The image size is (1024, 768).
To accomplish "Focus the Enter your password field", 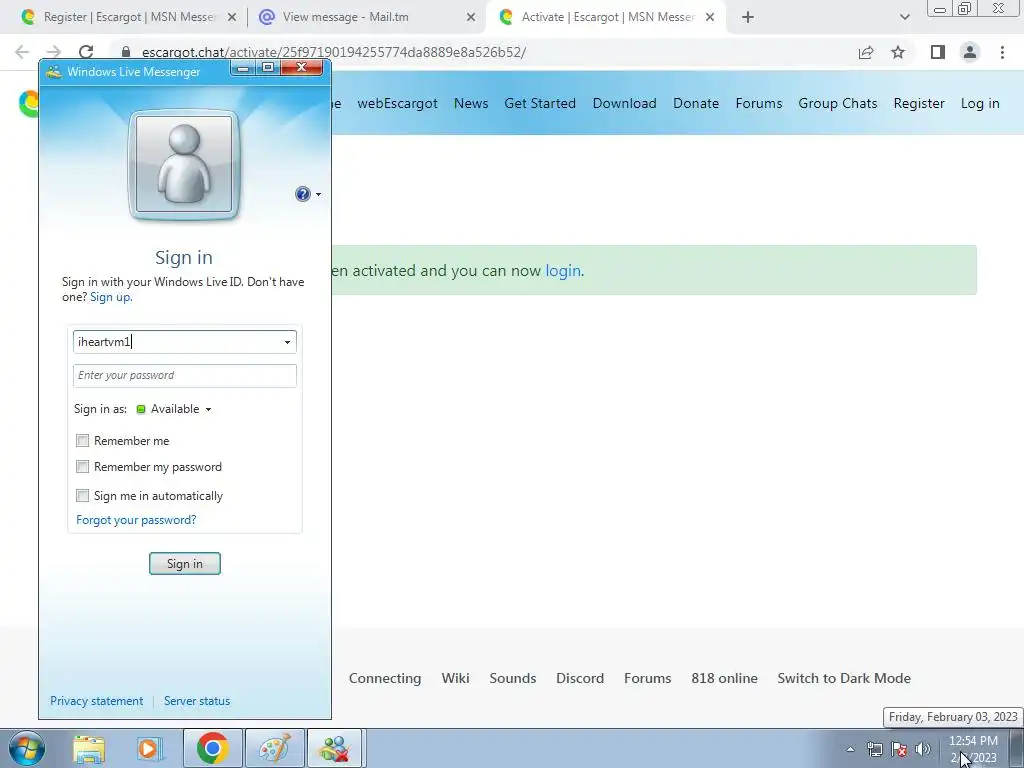I will point(185,376).
